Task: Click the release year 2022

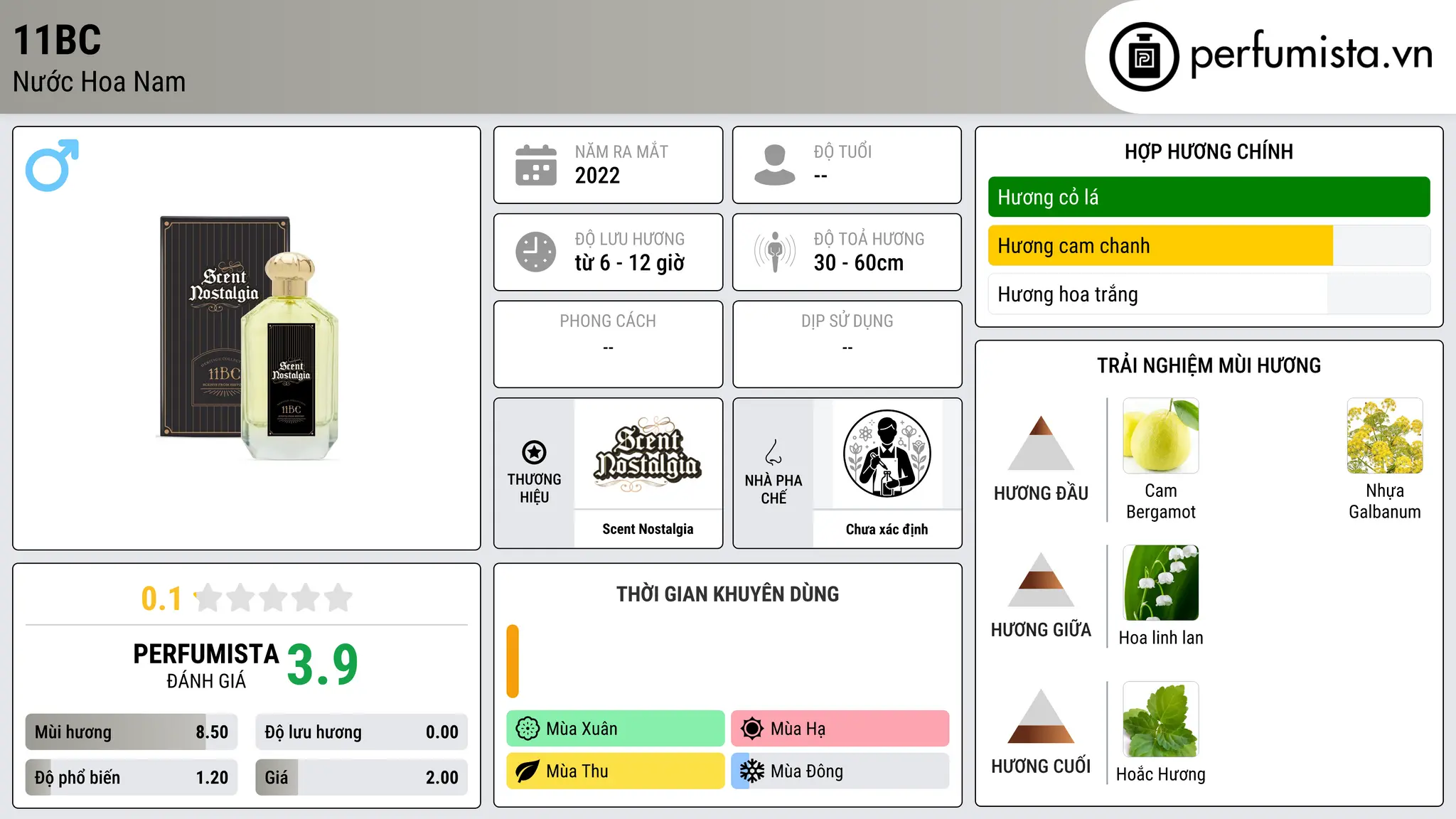Action: coord(597,176)
